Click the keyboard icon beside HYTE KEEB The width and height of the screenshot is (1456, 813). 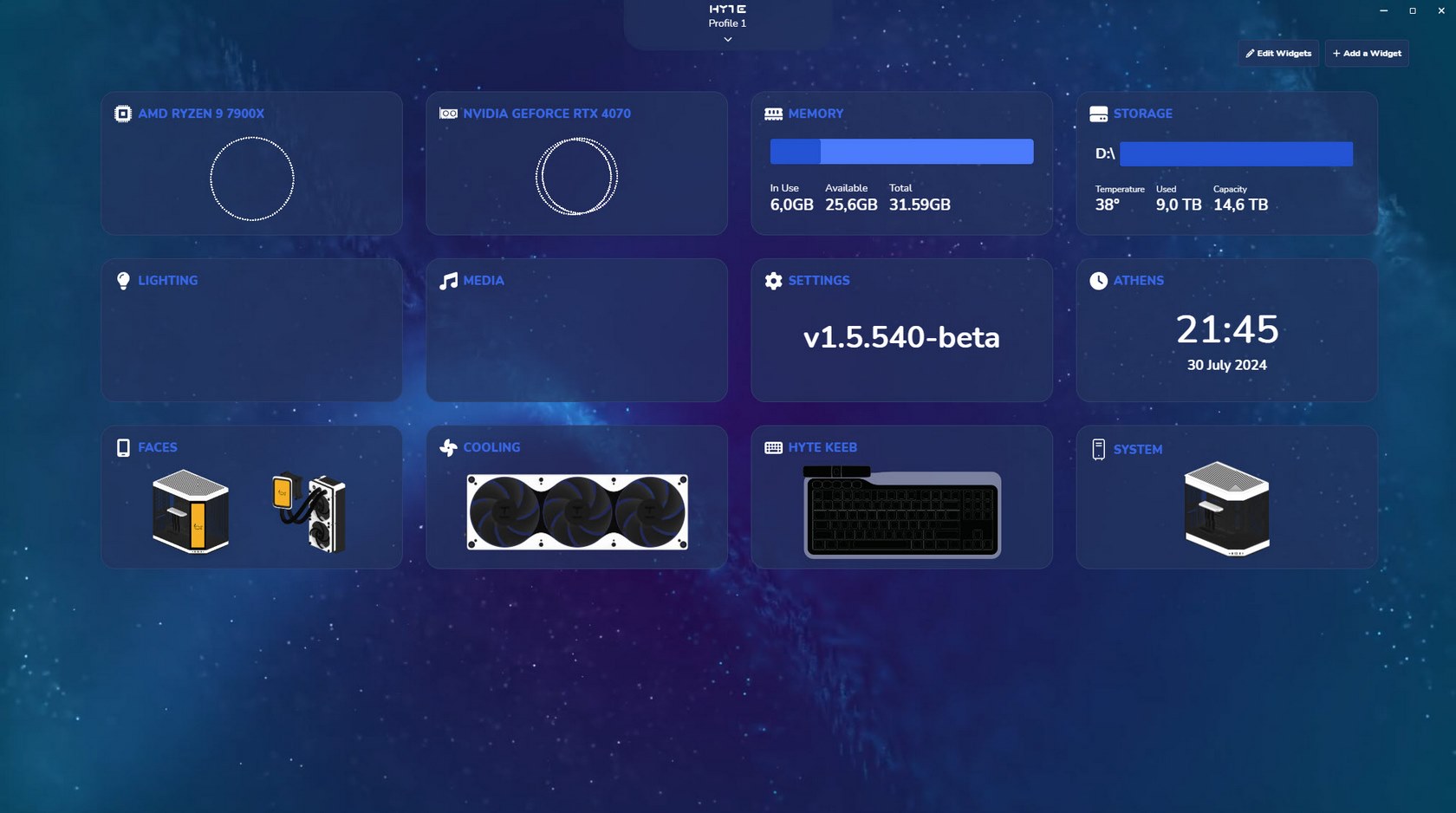click(773, 447)
